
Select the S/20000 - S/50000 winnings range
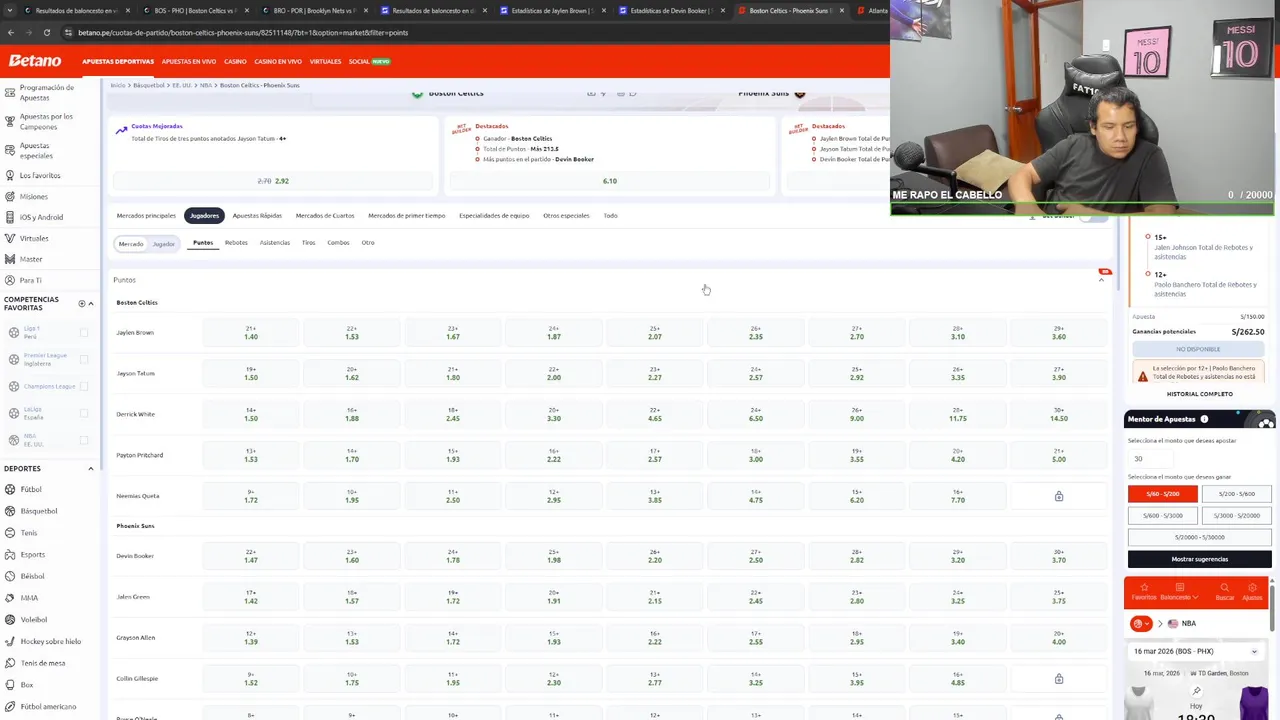pyautogui.click(x=1200, y=537)
